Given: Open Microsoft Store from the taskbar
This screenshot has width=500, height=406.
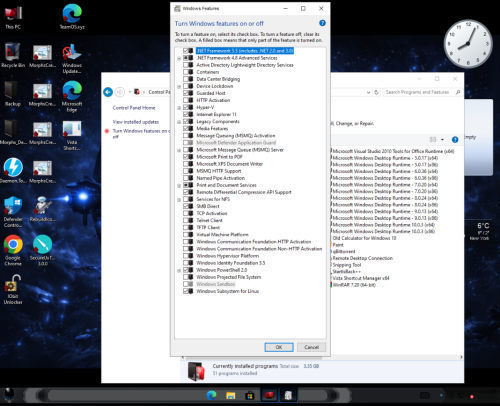Looking at the screenshot, I should (249, 395).
